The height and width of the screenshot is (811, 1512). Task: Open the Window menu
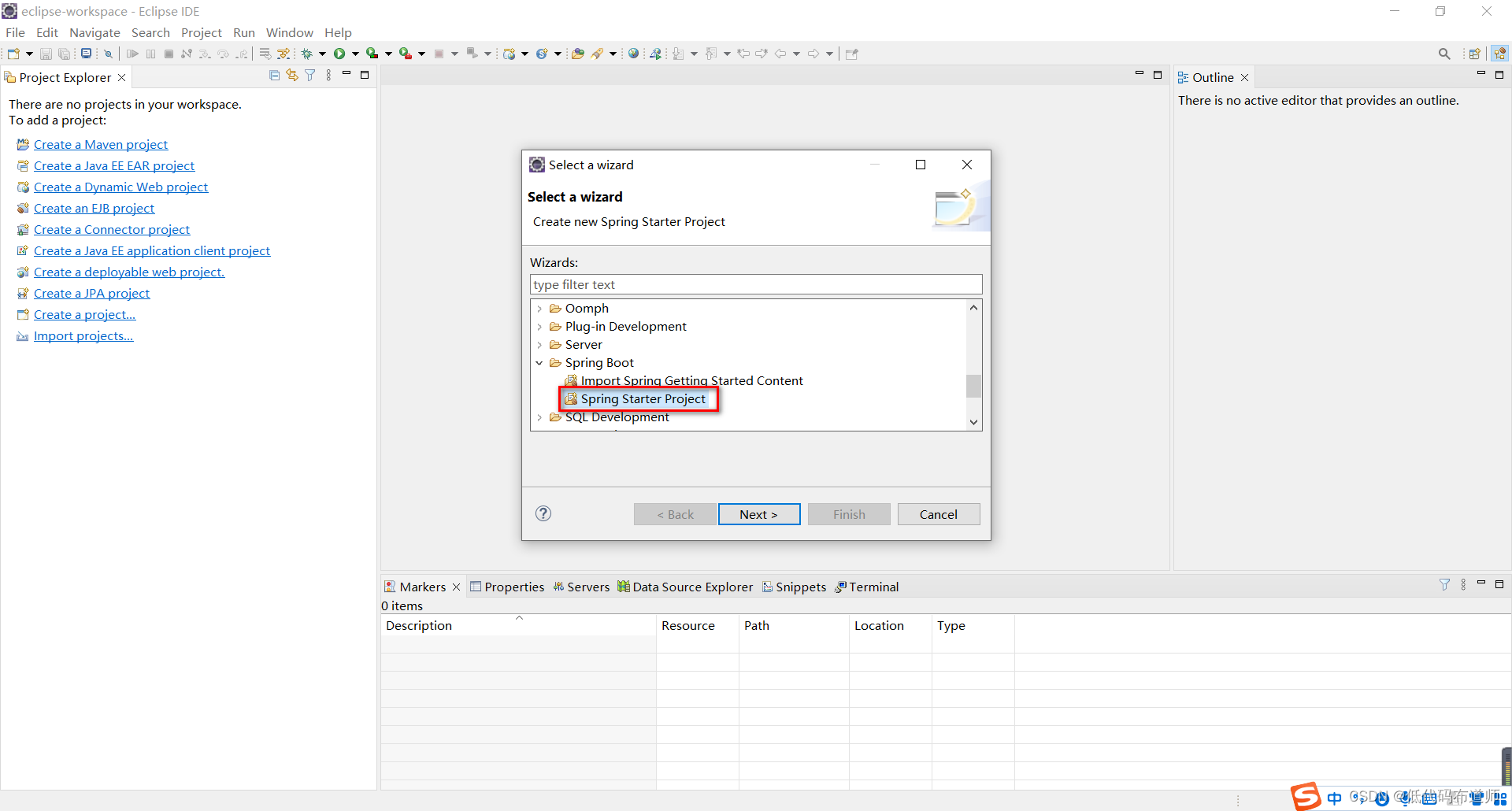[289, 32]
